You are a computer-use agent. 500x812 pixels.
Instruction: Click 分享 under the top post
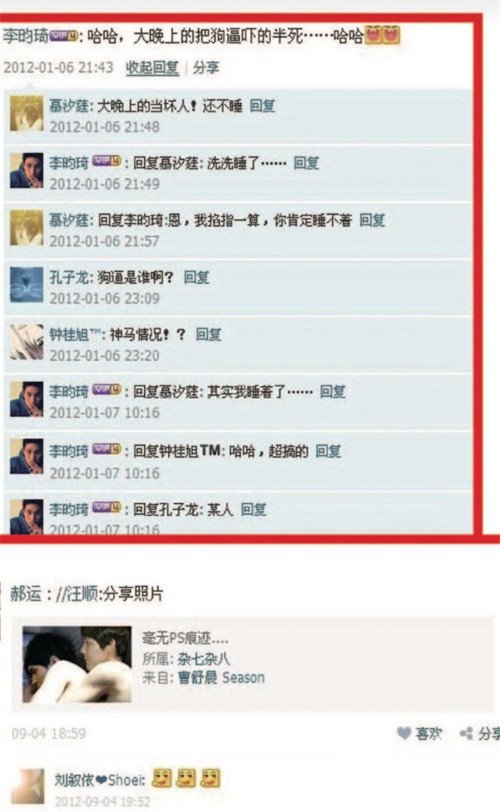point(206,68)
